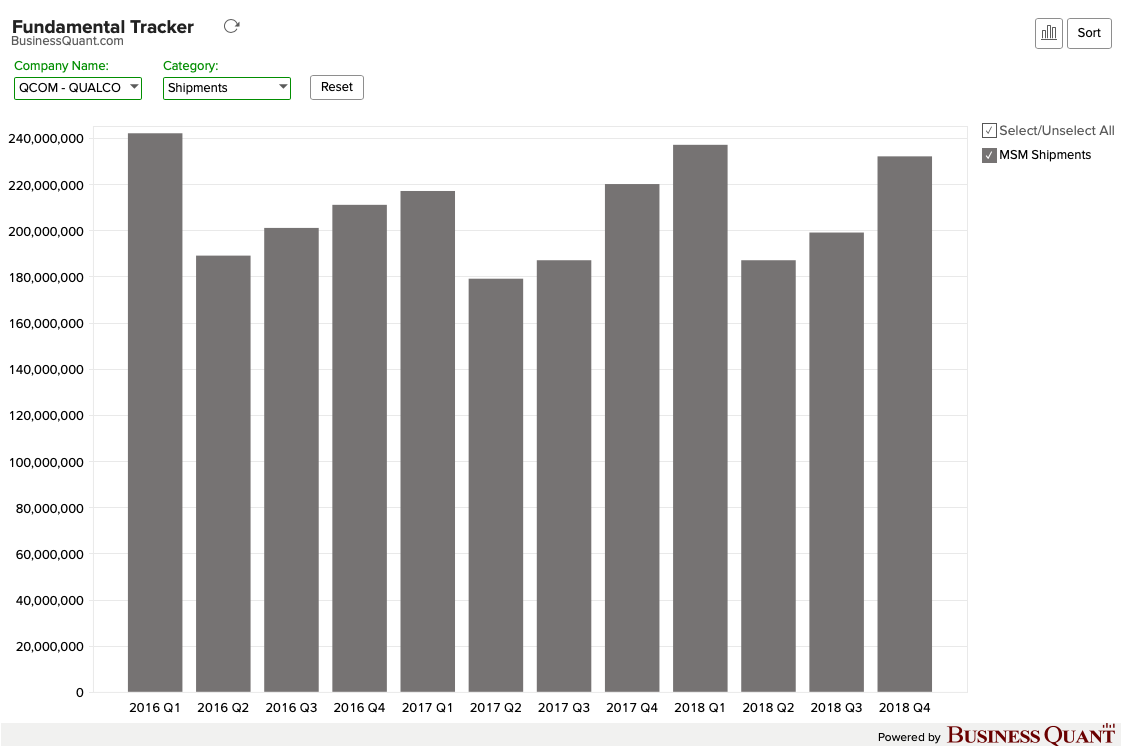Screen dimensions: 1123x747
Task: Select the 2017 Q2 bar
Action: [x=496, y=486]
